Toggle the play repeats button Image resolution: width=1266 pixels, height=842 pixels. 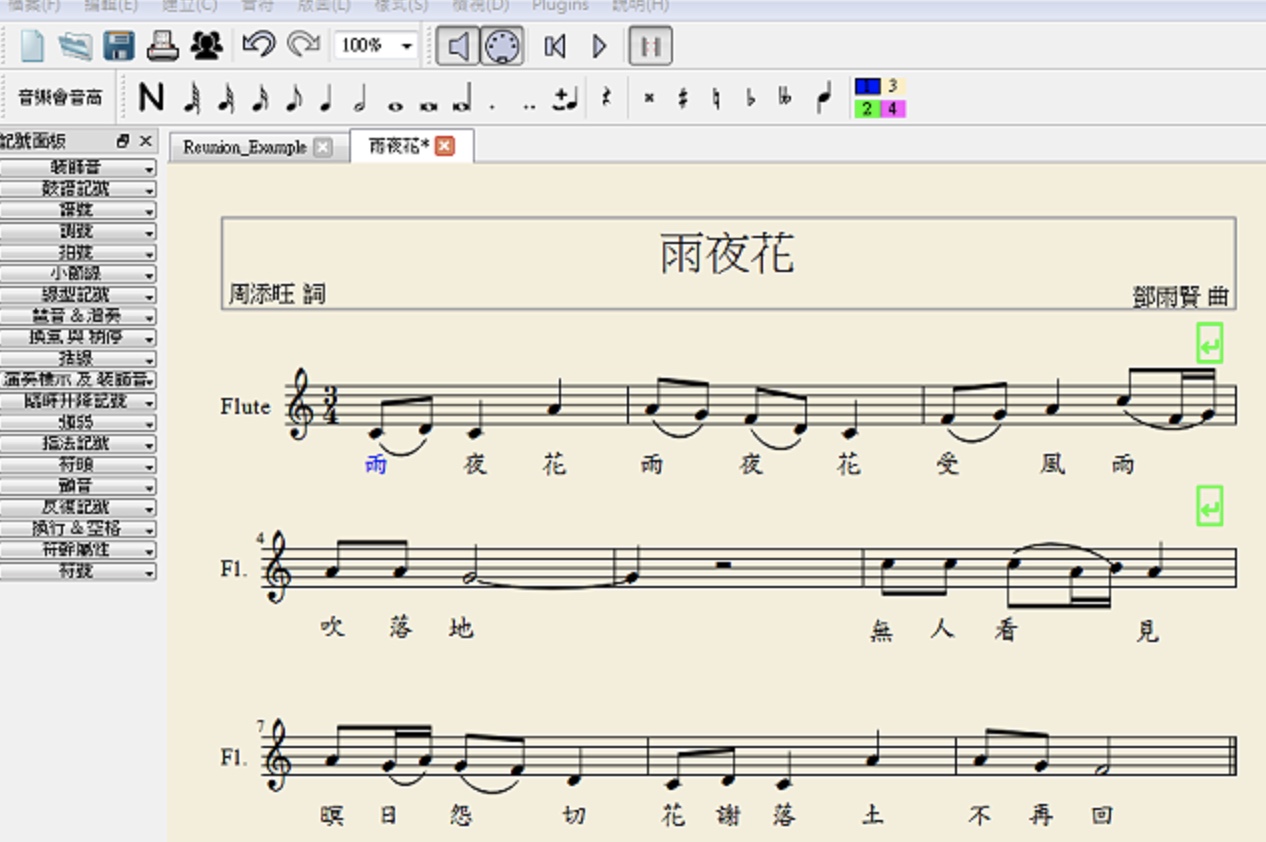tap(650, 46)
